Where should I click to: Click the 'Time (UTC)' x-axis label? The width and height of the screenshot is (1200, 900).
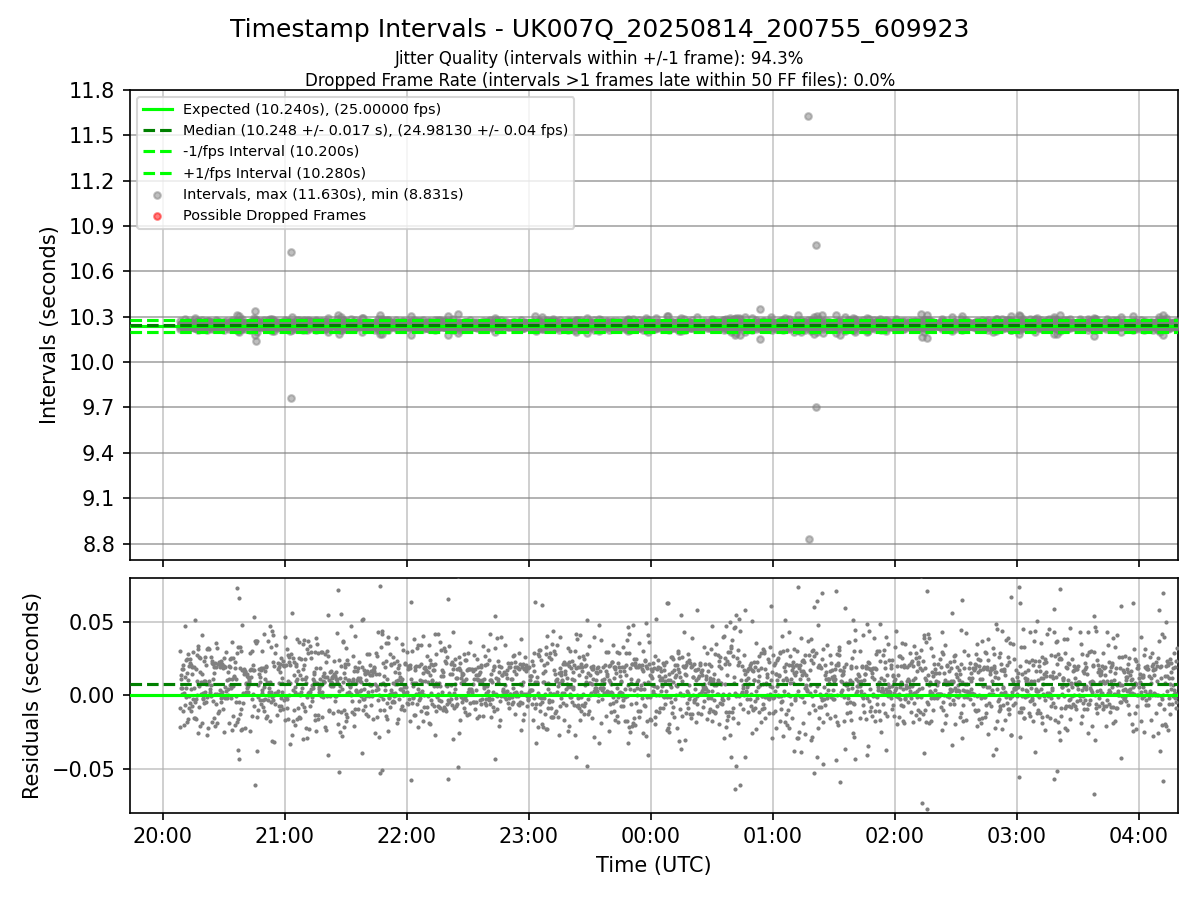pyautogui.click(x=653, y=865)
